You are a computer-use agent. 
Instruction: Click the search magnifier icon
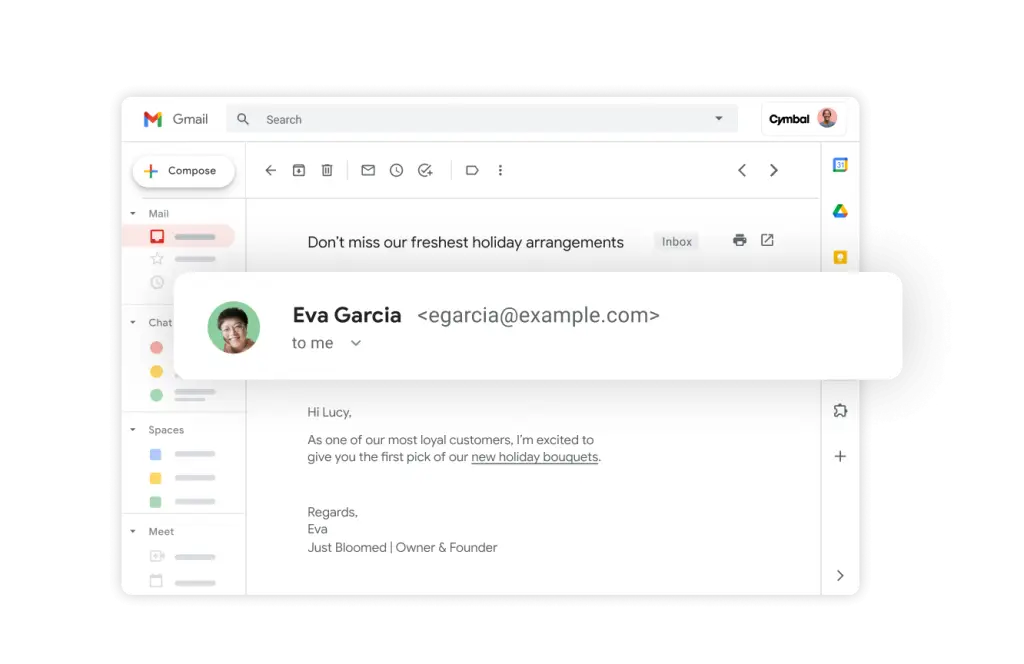(243, 119)
